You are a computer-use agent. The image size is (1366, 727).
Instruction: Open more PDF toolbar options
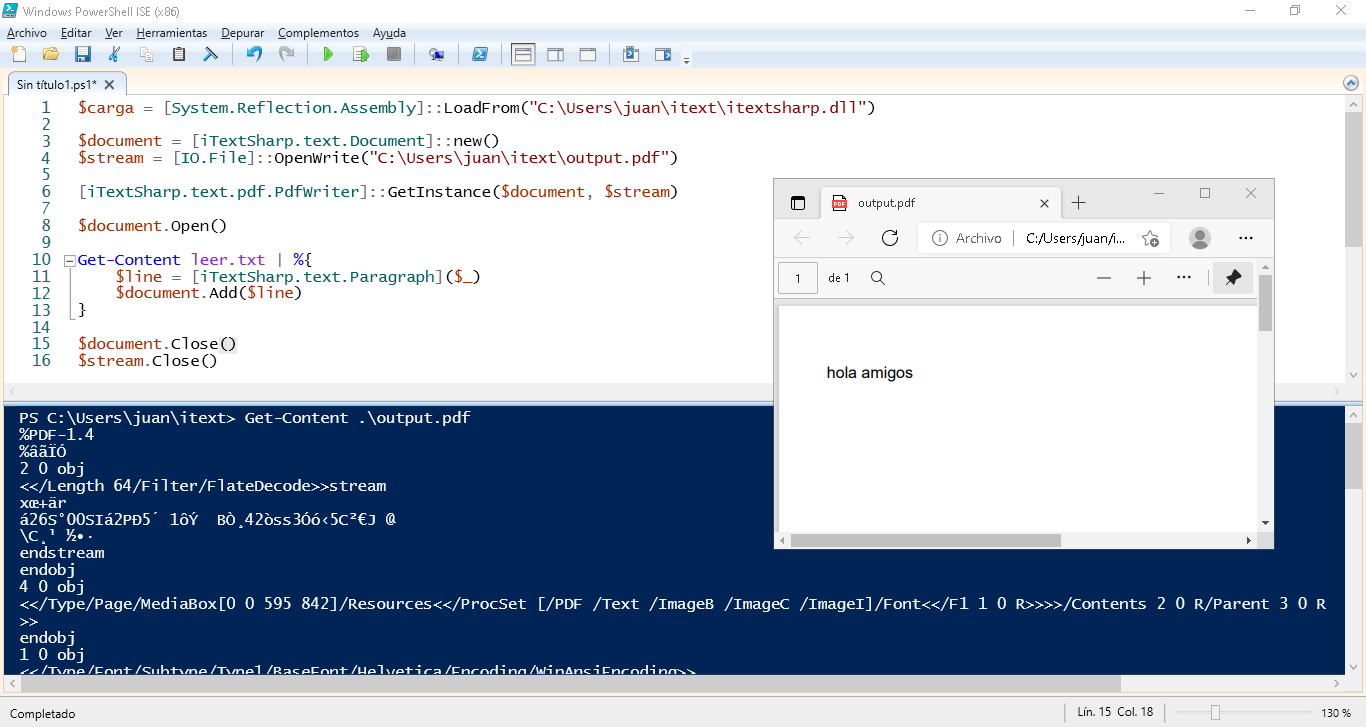pyautogui.click(x=1184, y=277)
